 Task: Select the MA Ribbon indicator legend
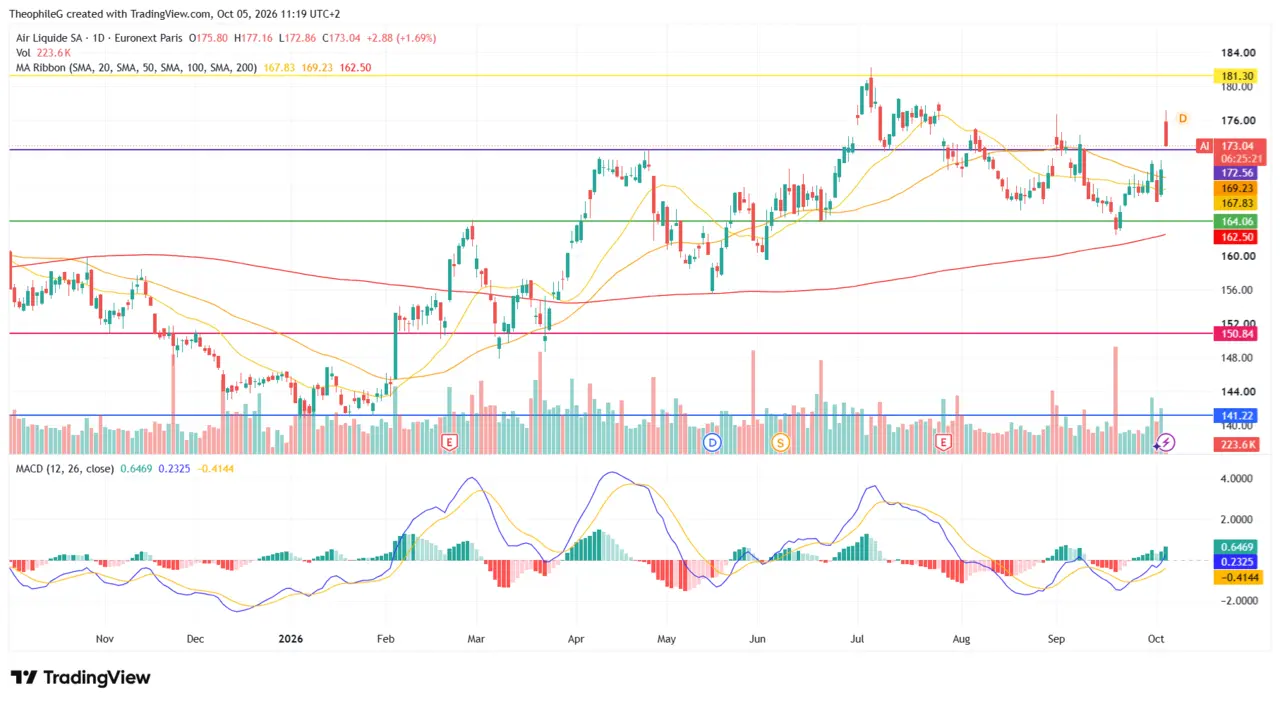pos(143,68)
